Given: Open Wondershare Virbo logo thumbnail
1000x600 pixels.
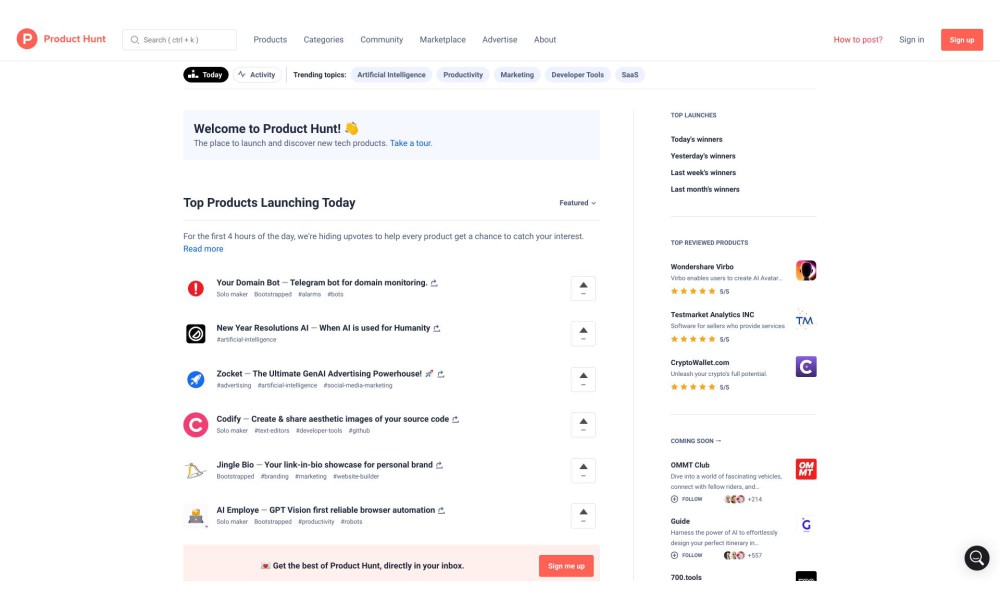Looking at the screenshot, I should click(806, 270).
